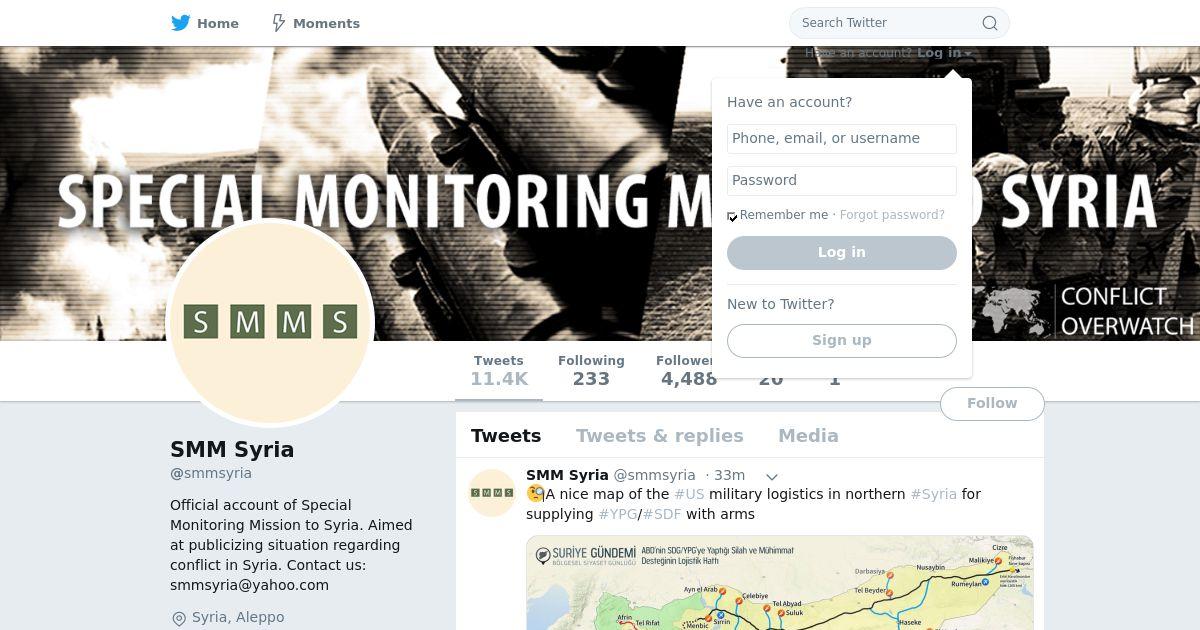Click the search magnifier icon

[990, 23]
